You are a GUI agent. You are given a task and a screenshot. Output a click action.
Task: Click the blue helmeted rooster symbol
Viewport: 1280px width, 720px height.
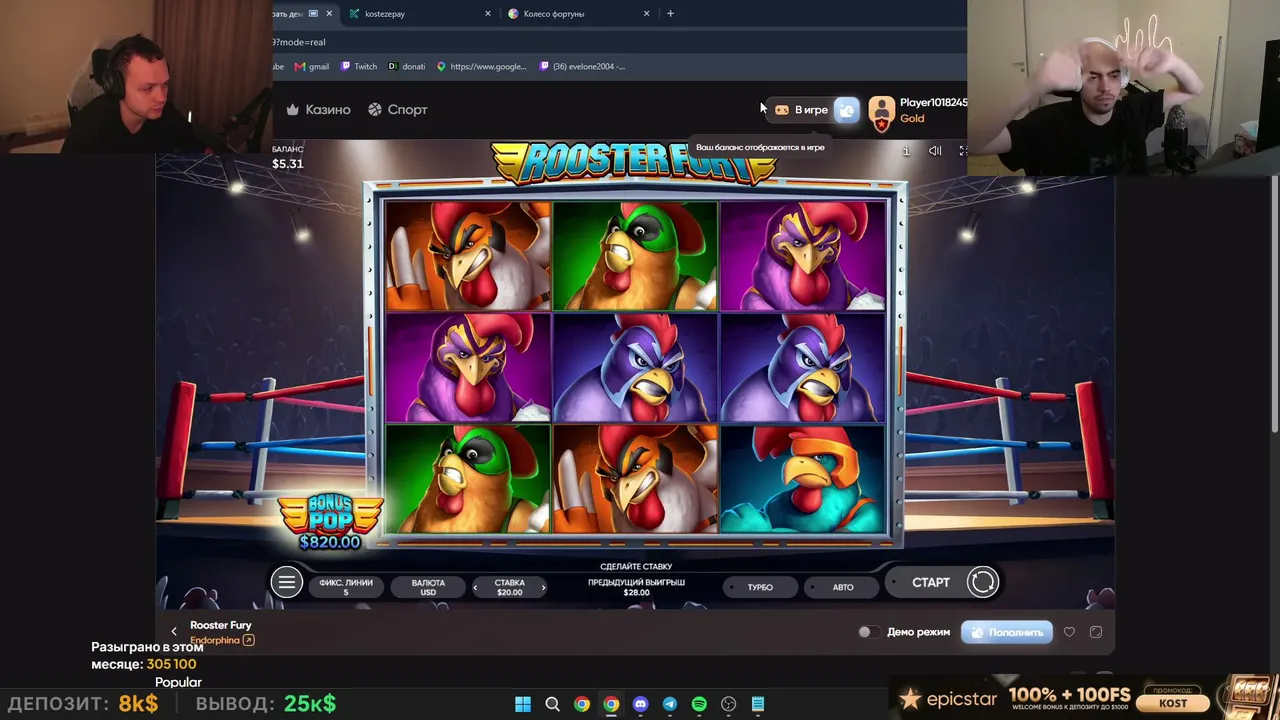point(802,479)
